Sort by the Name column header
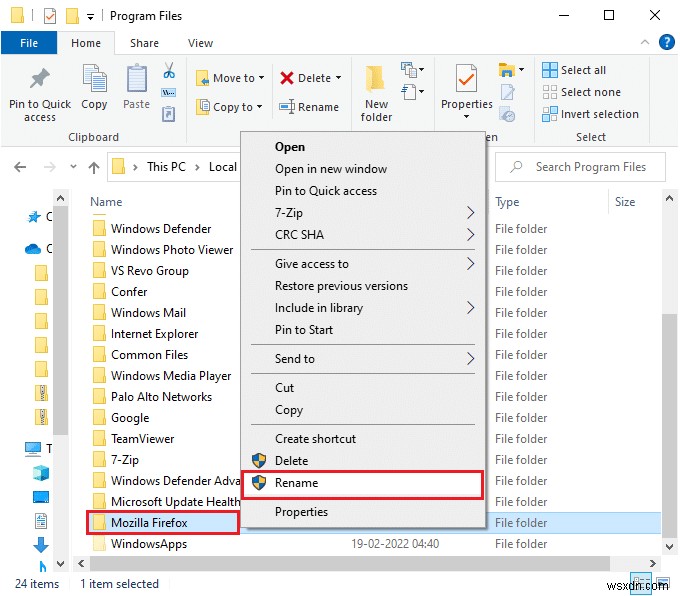Image resolution: width=680 pixels, height=596 pixels. pos(106,202)
